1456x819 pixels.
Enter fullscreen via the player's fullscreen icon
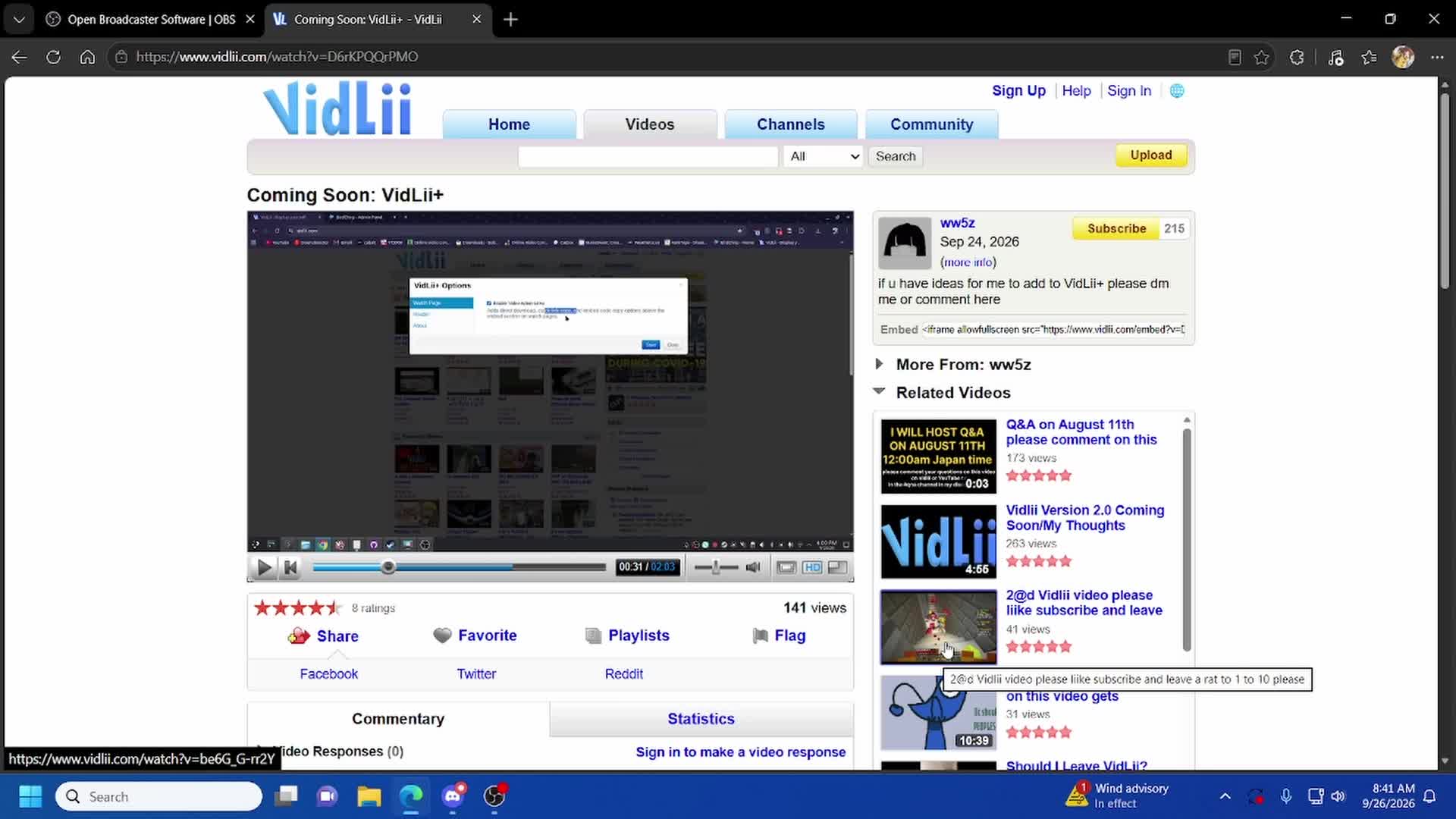[838, 567]
